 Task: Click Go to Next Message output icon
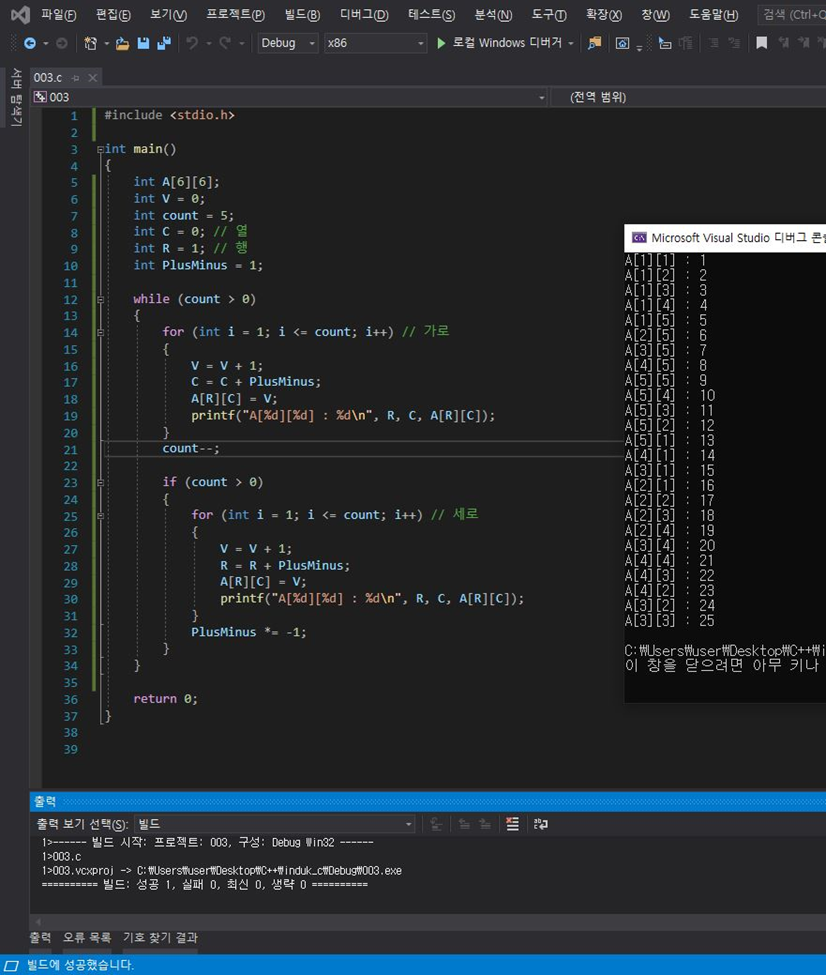point(485,824)
